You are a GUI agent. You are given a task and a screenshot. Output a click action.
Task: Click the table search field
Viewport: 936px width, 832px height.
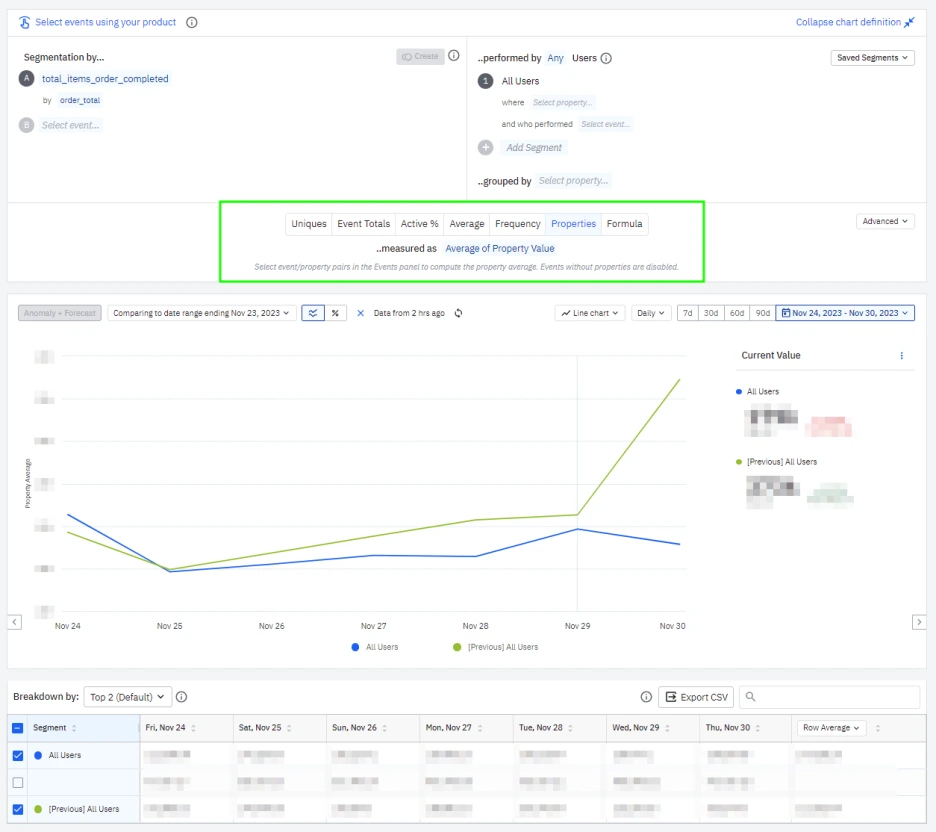(830, 697)
